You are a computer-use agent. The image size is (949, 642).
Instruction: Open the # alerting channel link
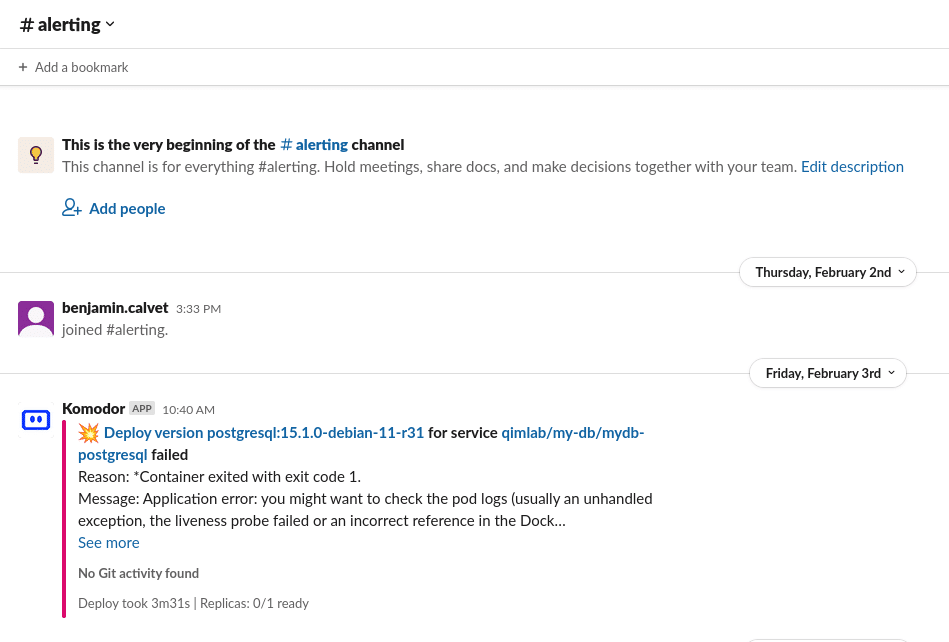pos(314,145)
